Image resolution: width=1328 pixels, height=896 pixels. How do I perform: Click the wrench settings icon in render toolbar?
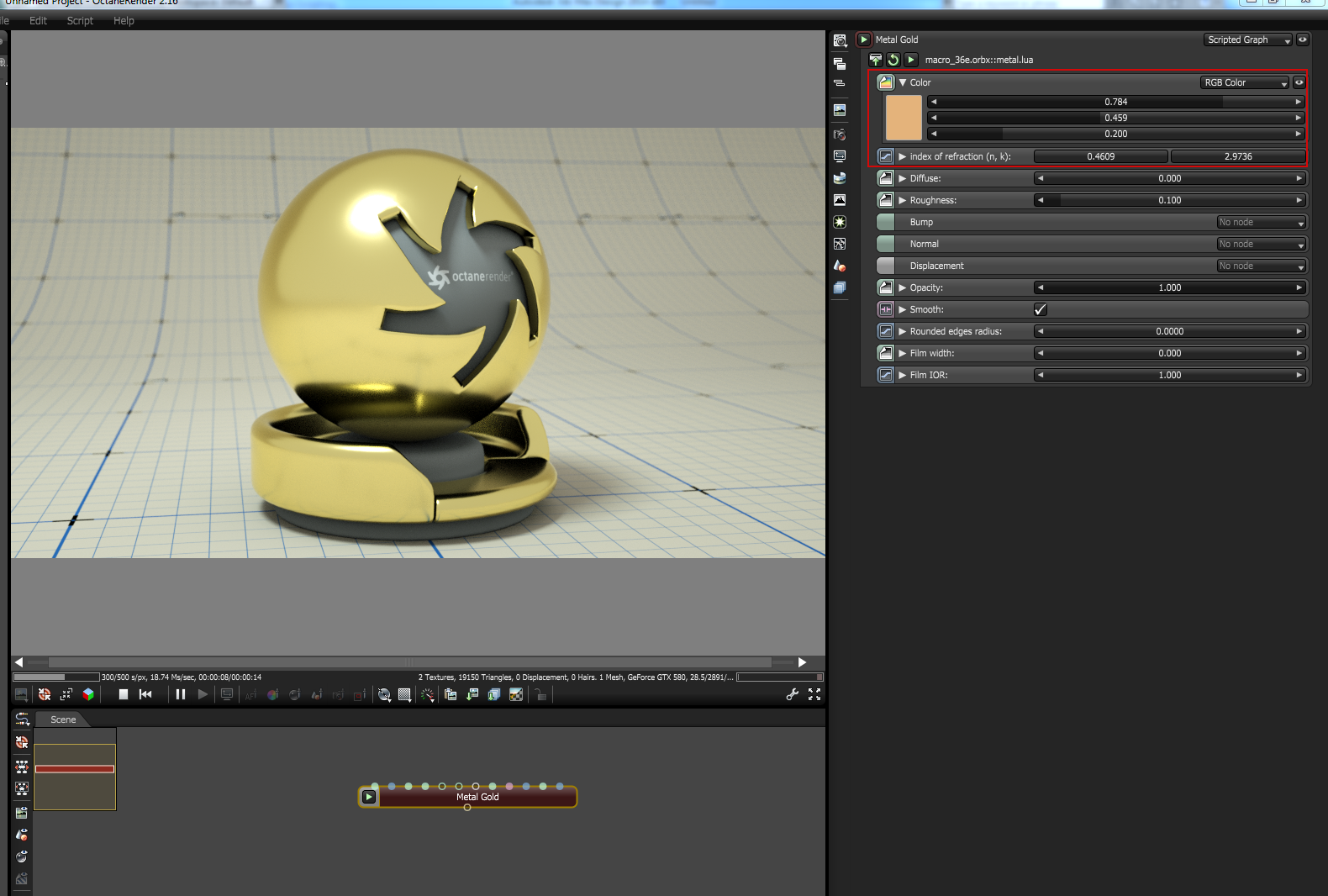point(792,694)
